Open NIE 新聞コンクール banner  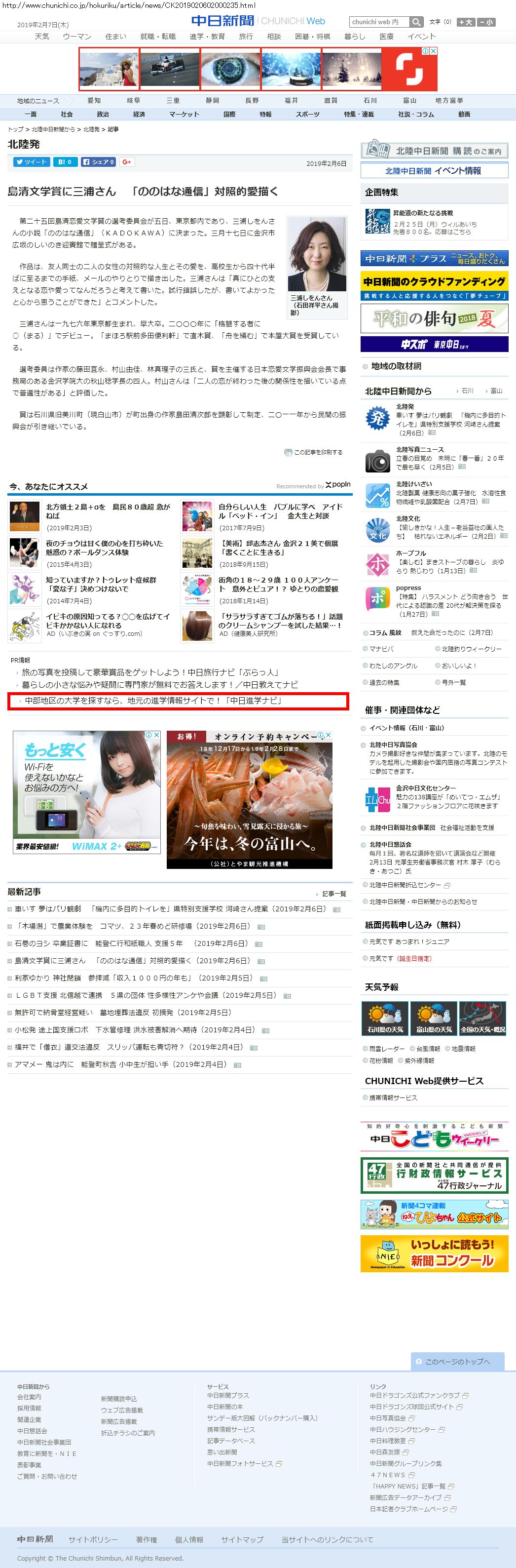[435, 1254]
